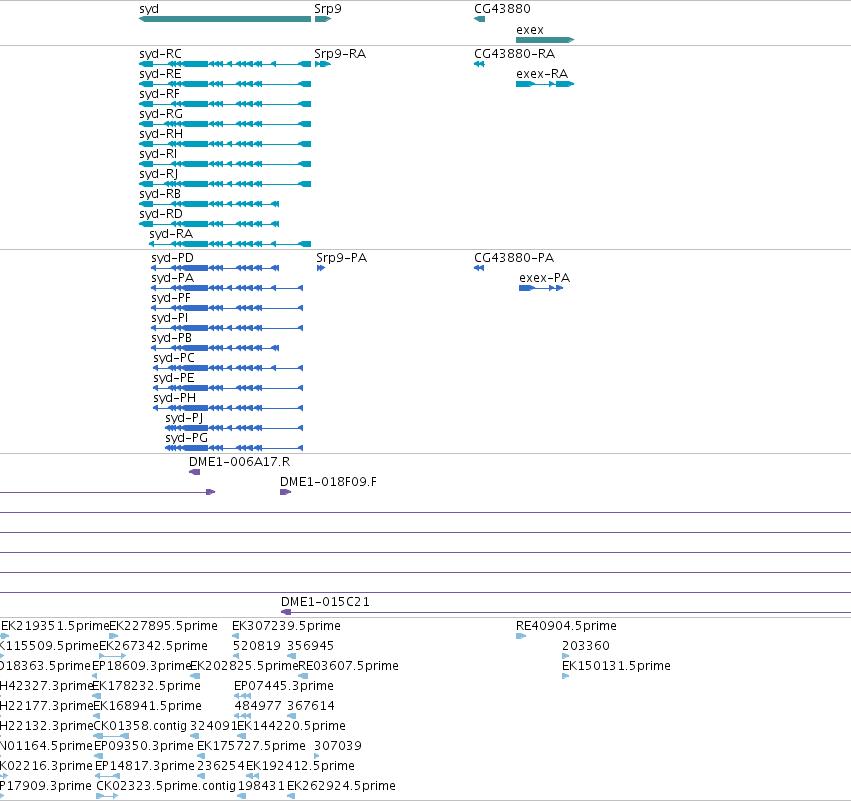
Task: Click the syd-PG CDS glyph
Action: click(x=234, y=448)
